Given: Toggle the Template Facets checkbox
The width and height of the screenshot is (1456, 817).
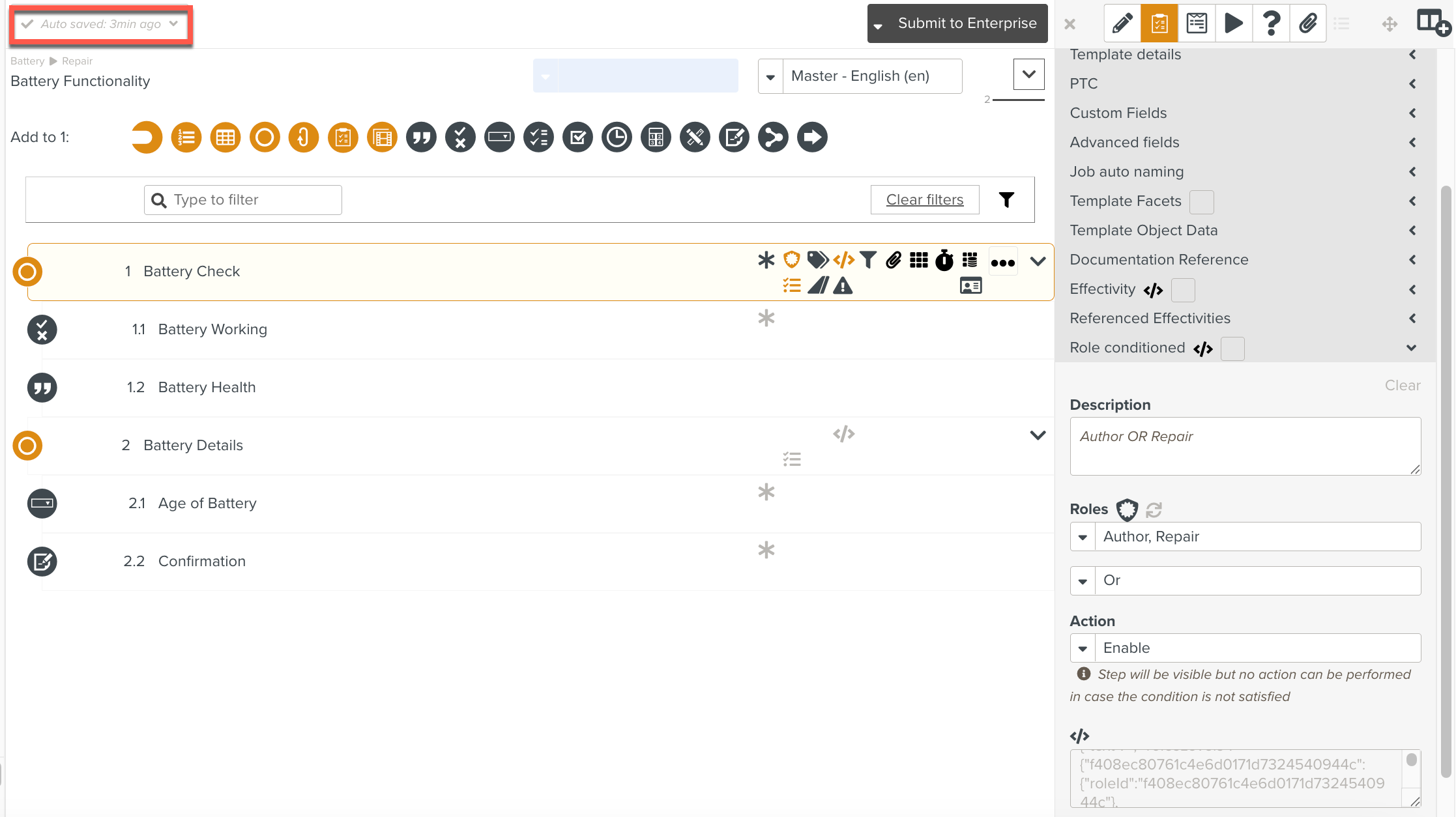Looking at the screenshot, I should click(x=1201, y=202).
